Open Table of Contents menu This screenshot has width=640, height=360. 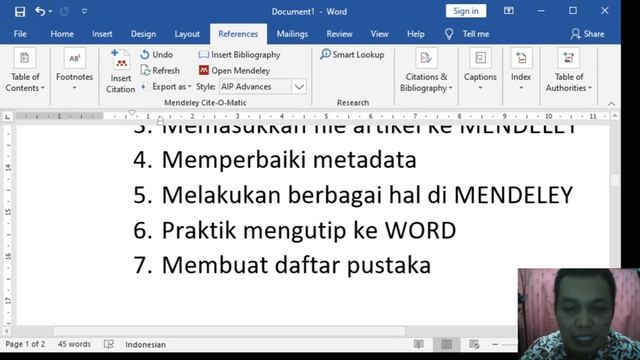click(x=25, y=70)
